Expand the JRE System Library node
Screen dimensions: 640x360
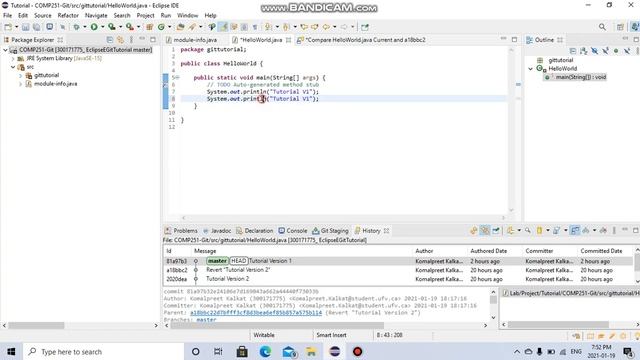(13, 58)
